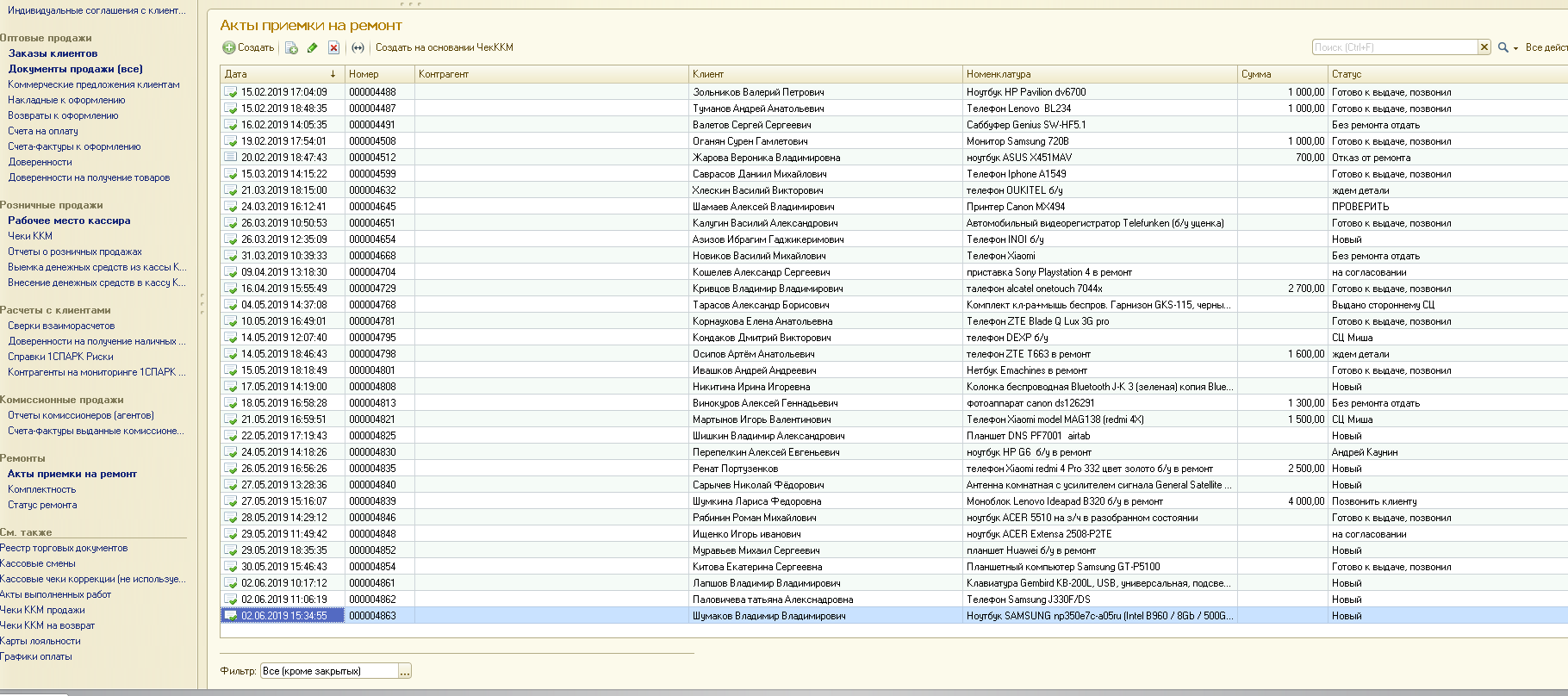The image size is (1568, 696).
Task: Click the magnifying glass find icon
Action: click(1503, 47)
